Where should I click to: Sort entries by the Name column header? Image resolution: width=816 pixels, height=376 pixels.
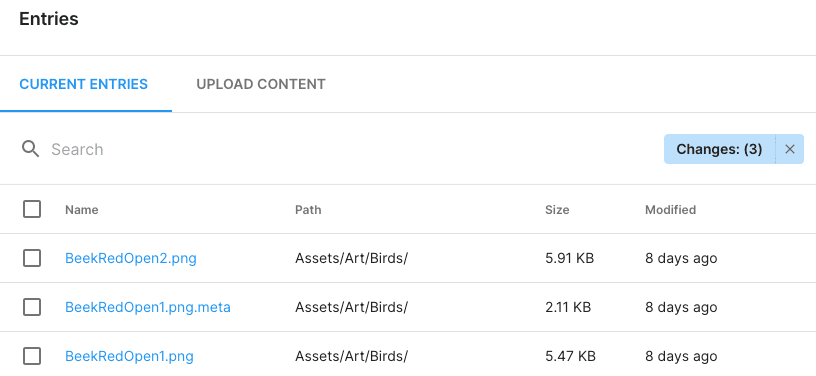click(82, 210)
